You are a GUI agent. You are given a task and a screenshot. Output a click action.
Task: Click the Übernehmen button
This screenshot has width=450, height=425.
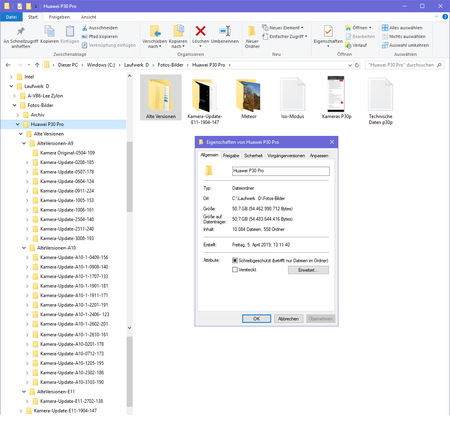coord(320,319)
